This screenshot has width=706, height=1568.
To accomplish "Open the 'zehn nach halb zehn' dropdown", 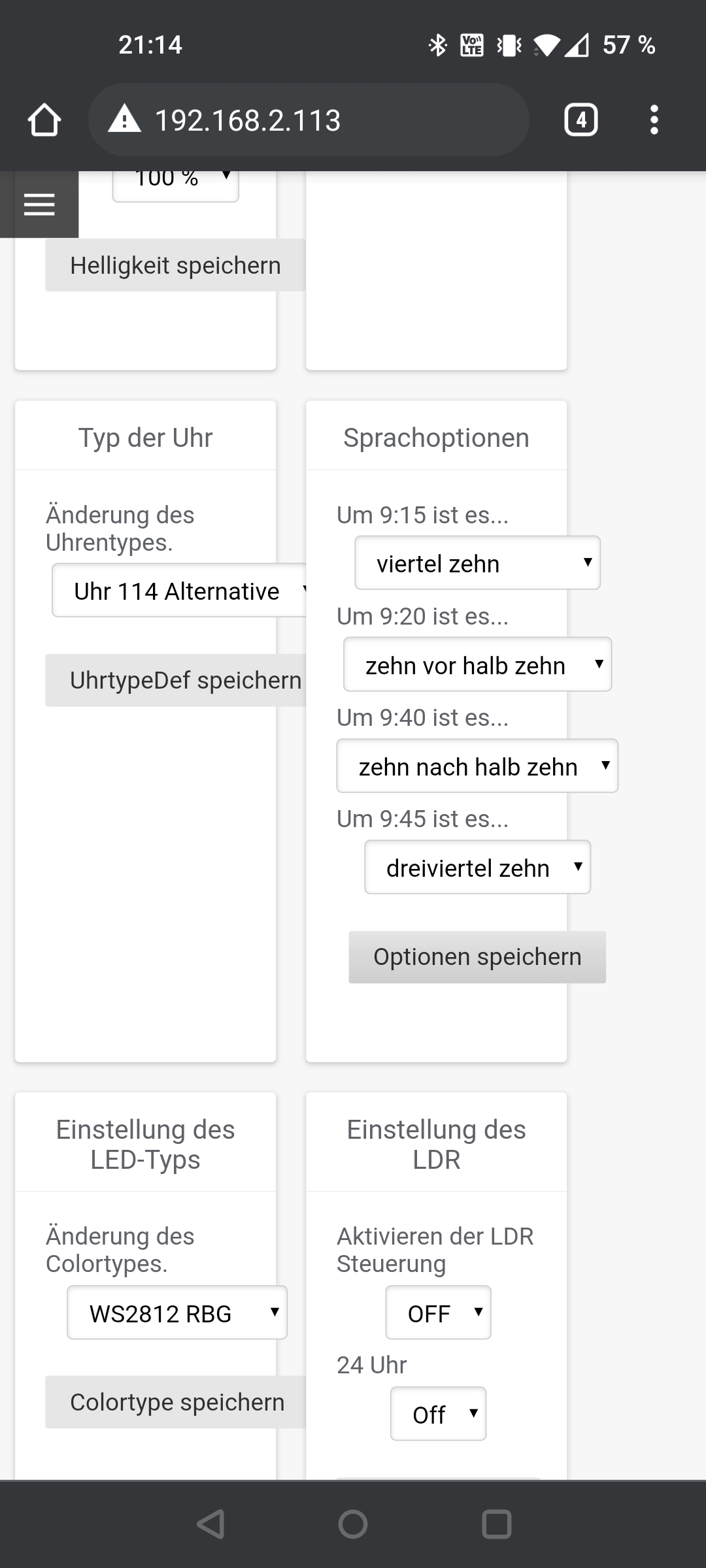I will coord(477,766).
